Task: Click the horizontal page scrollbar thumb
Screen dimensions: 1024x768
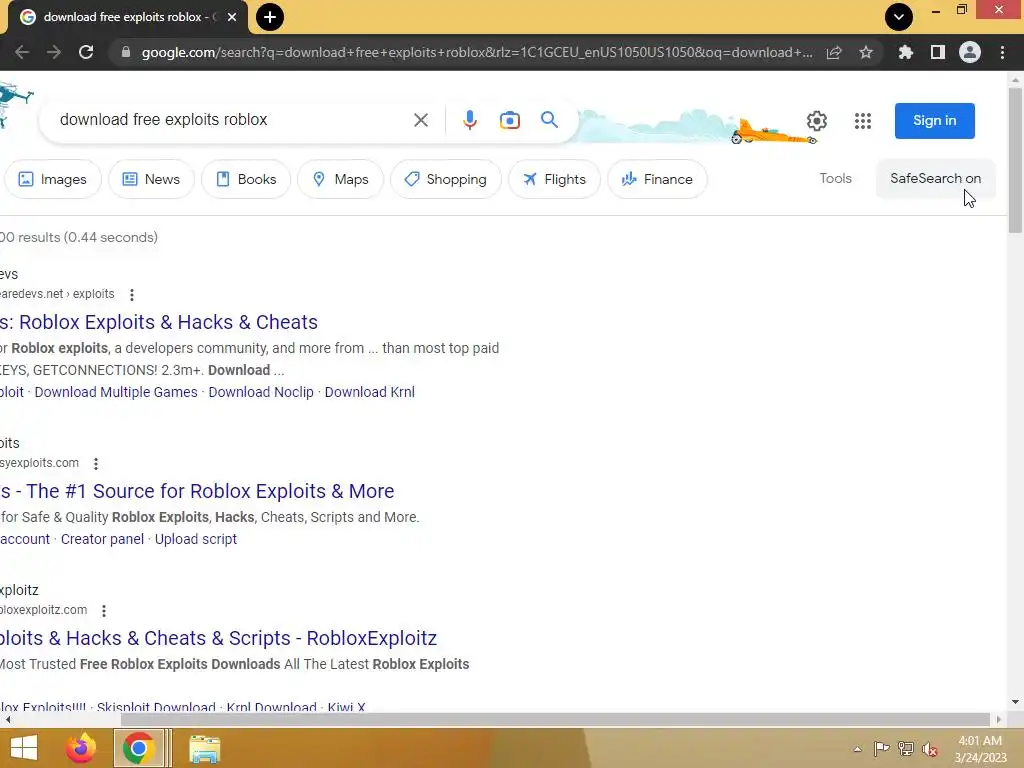Action: [555, 720]
